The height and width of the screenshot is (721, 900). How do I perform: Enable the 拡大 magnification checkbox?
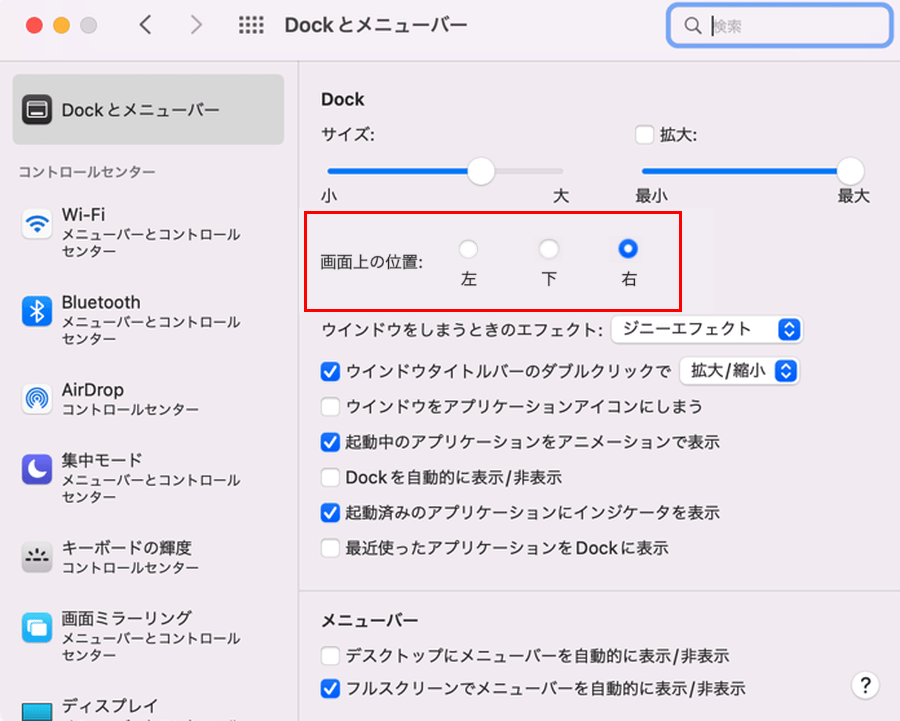pos(645,135)
